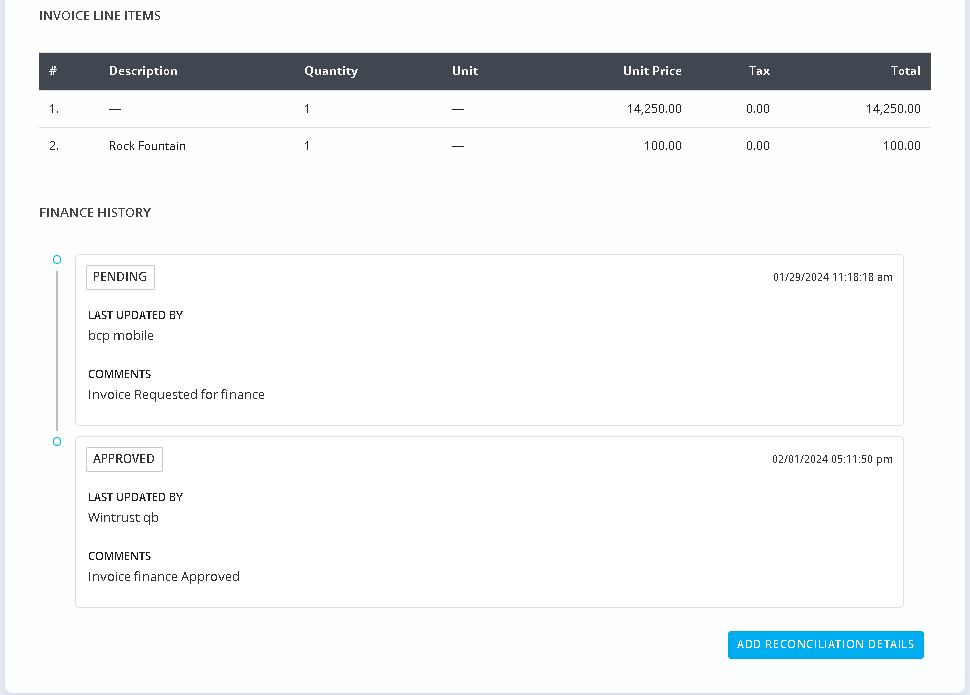
Task: Click the 'Invoice finance Approved' comment
Action: [164, 577]
